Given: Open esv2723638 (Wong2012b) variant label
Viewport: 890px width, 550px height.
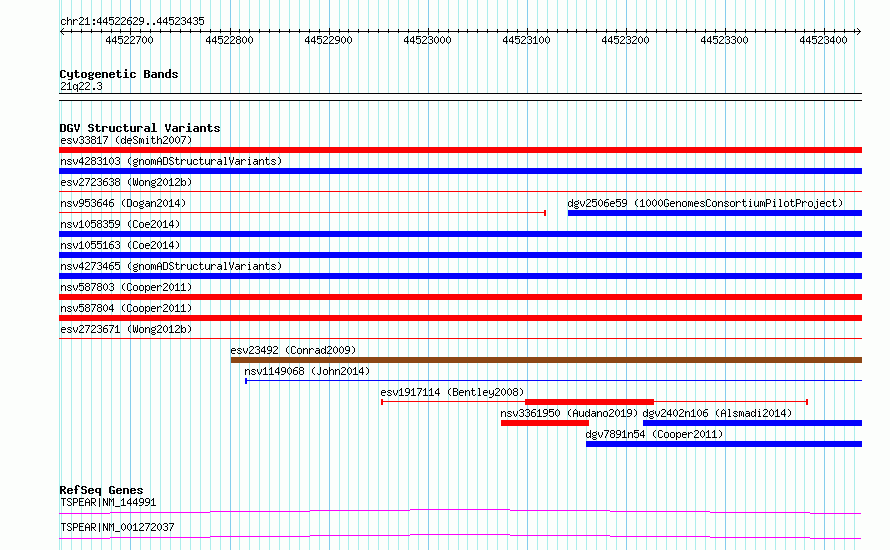Looking at the screenshot, I should [x=126, y=182].
